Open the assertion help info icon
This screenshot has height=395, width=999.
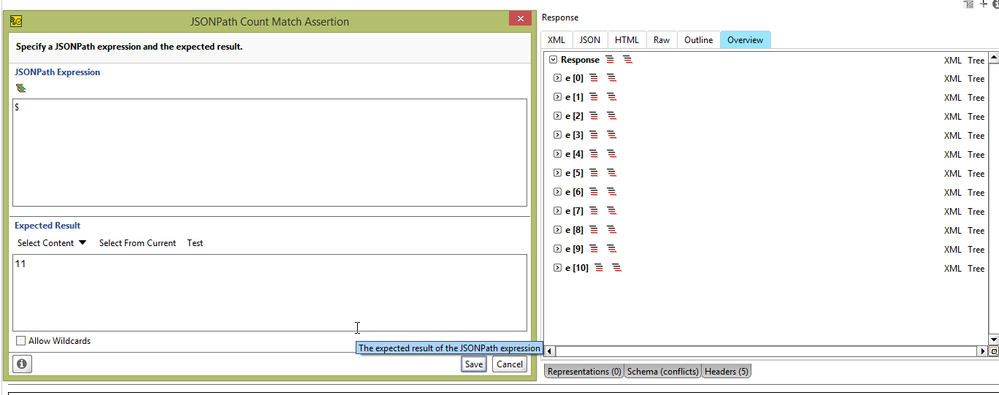coord(22,364)
